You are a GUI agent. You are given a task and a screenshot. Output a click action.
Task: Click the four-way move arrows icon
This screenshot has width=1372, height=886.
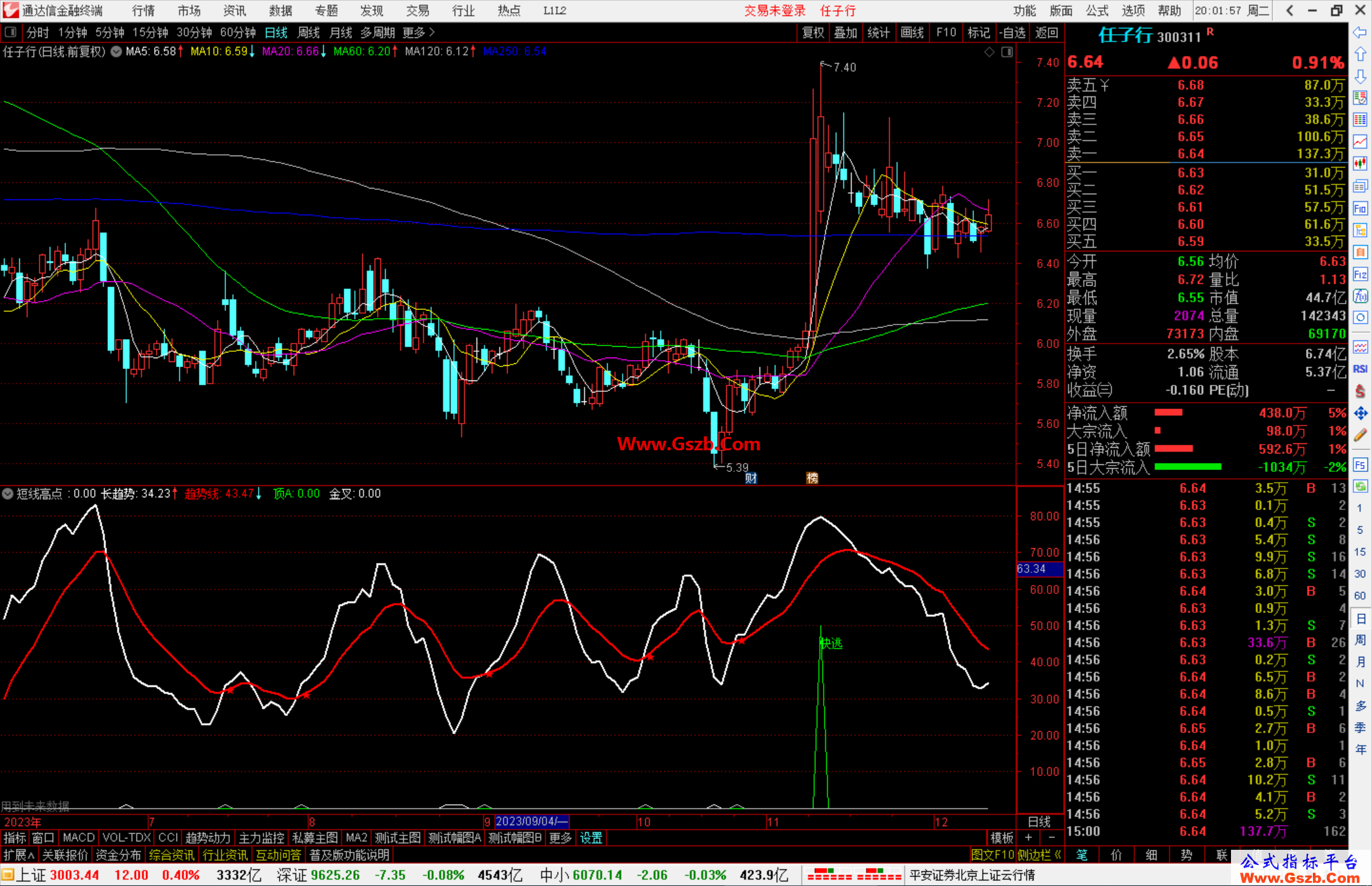click(x=1360, y=413)
